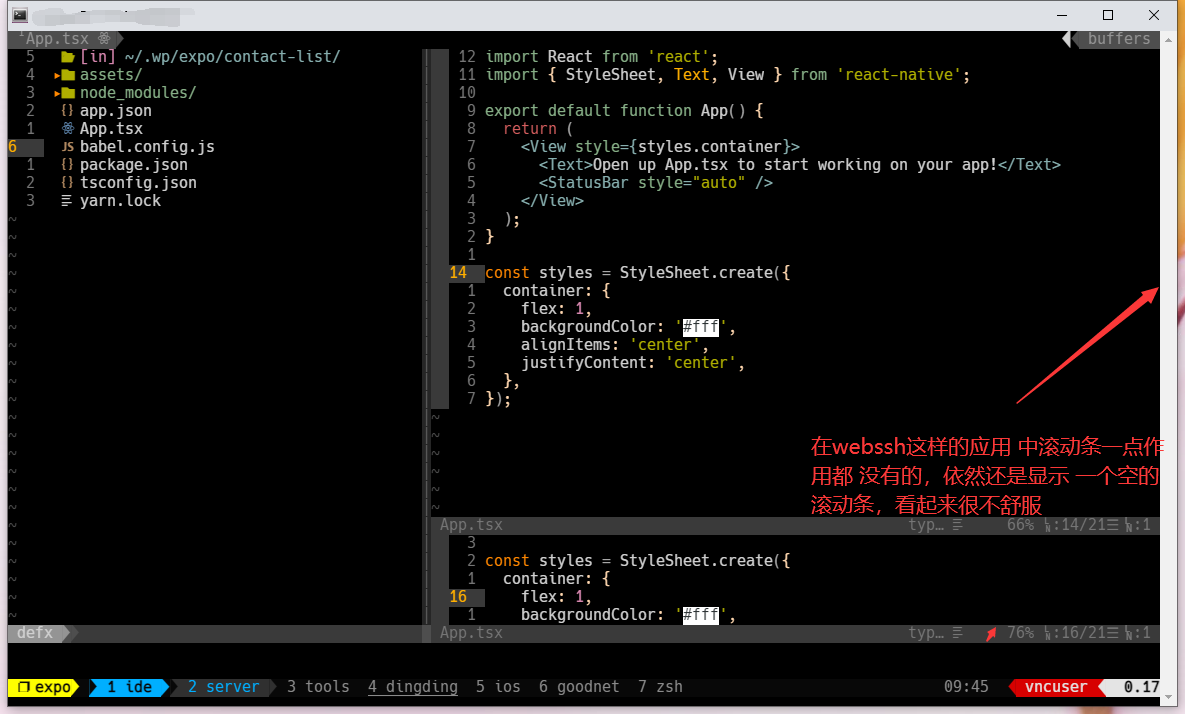Select tsconfig.json in the file tree
The width and height of the screenshot is (1185, 714).
pyautogui.click(x=138, y=183)
